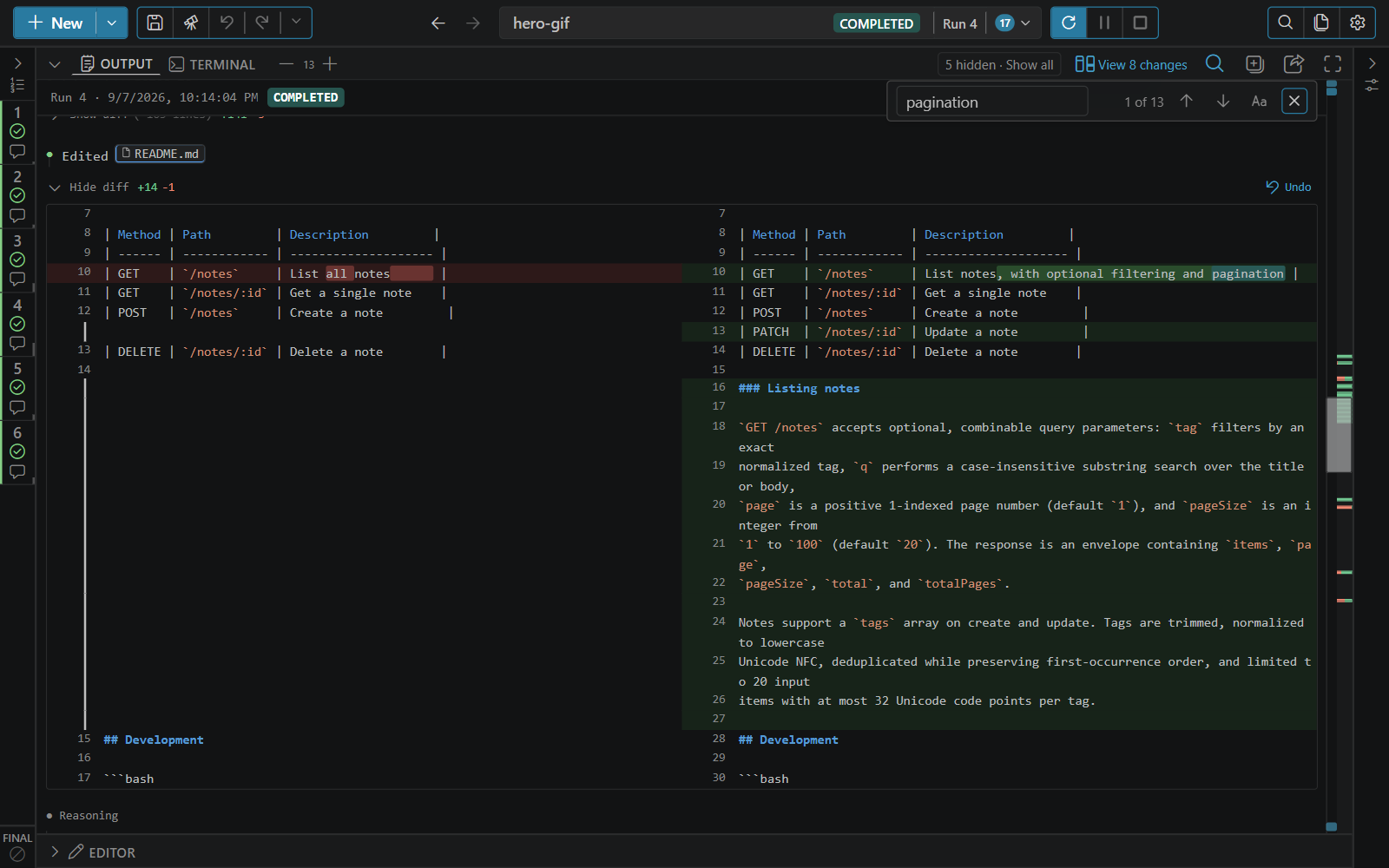The height and width of the screenshot is (868, 1389).
Task: Click the pause button
Action: (1104, 23)
